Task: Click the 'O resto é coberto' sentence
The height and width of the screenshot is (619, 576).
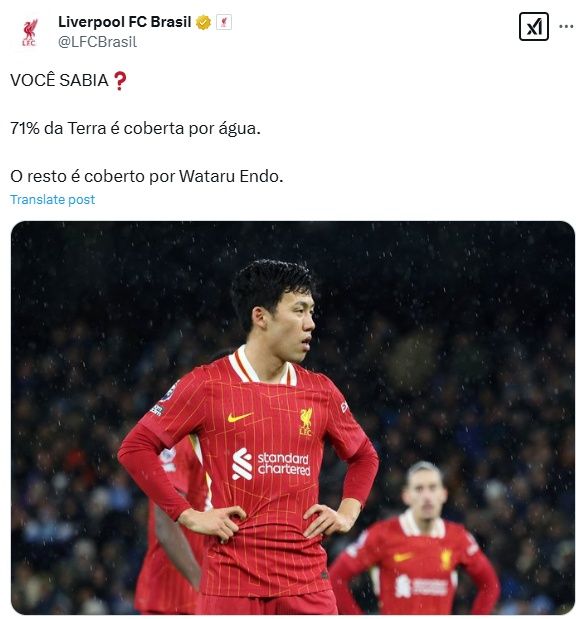Action: point(147,176)
